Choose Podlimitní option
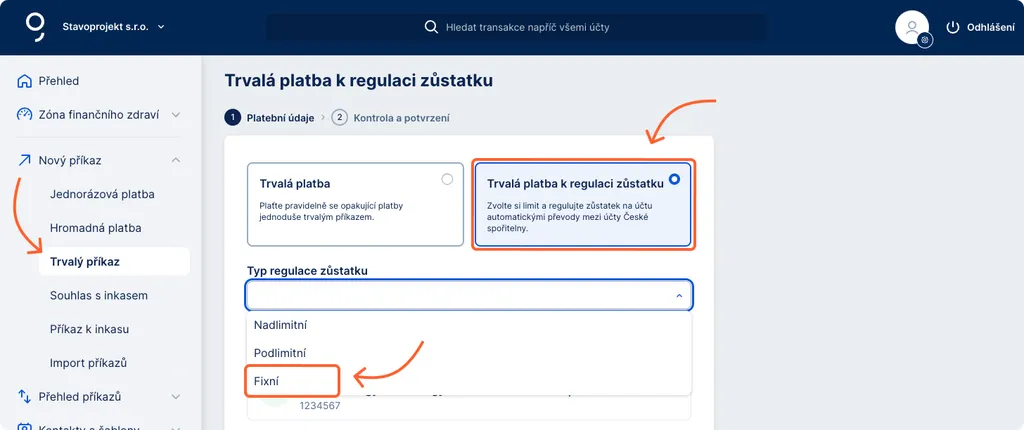The height and width of the screenshot is (430, 1024). 468,353
